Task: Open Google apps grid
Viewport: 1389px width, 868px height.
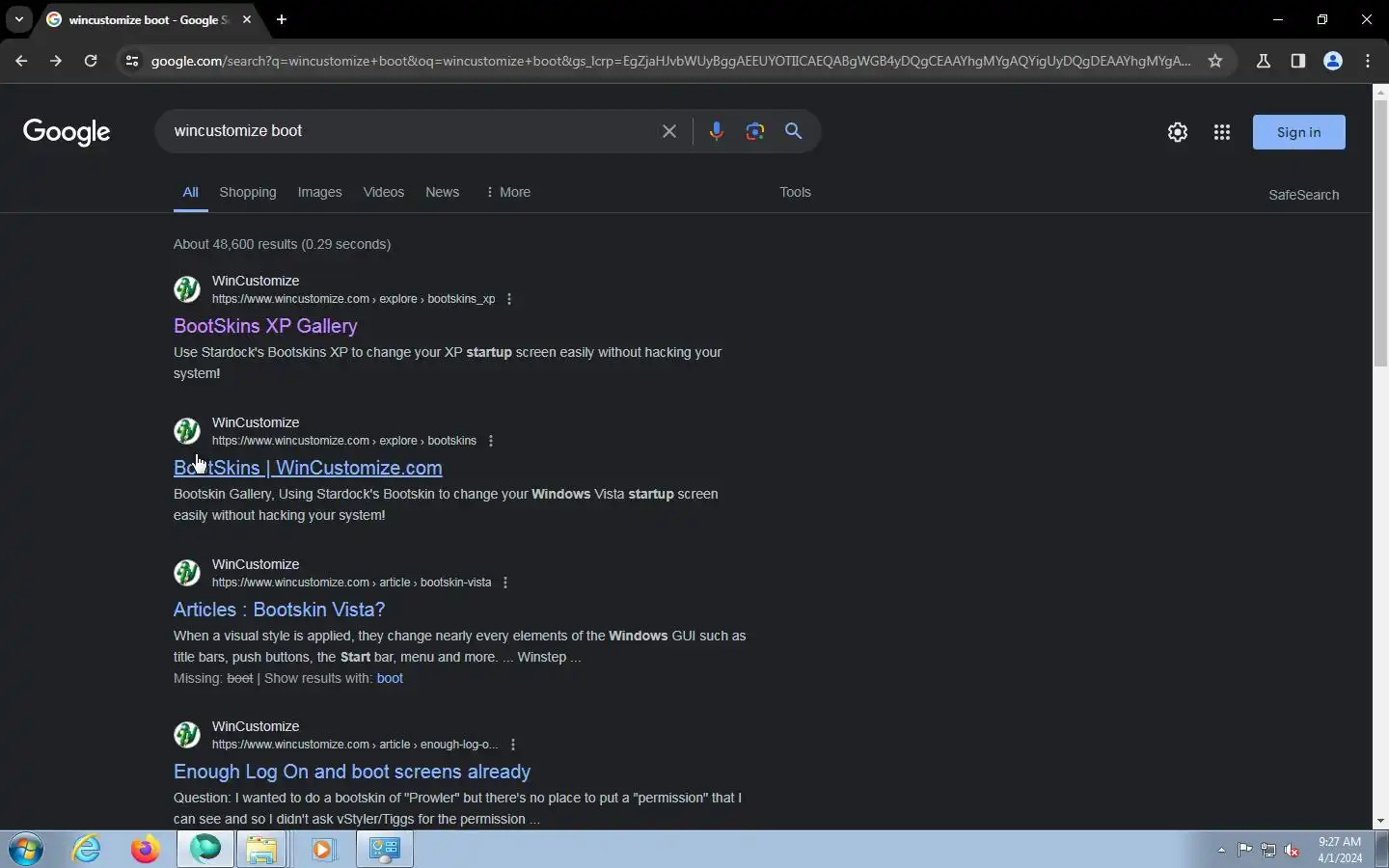Action: tap(1222, 132)
